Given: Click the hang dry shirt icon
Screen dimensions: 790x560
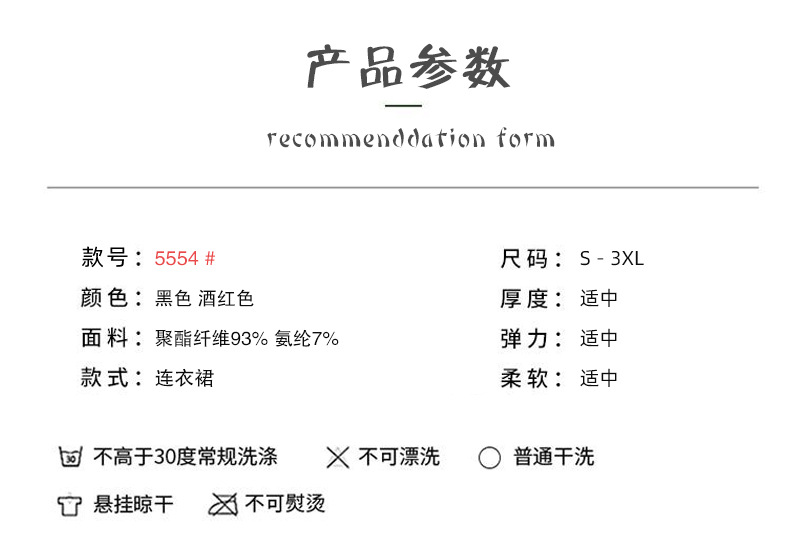Looking at the screenshot, I should [69, 505].
